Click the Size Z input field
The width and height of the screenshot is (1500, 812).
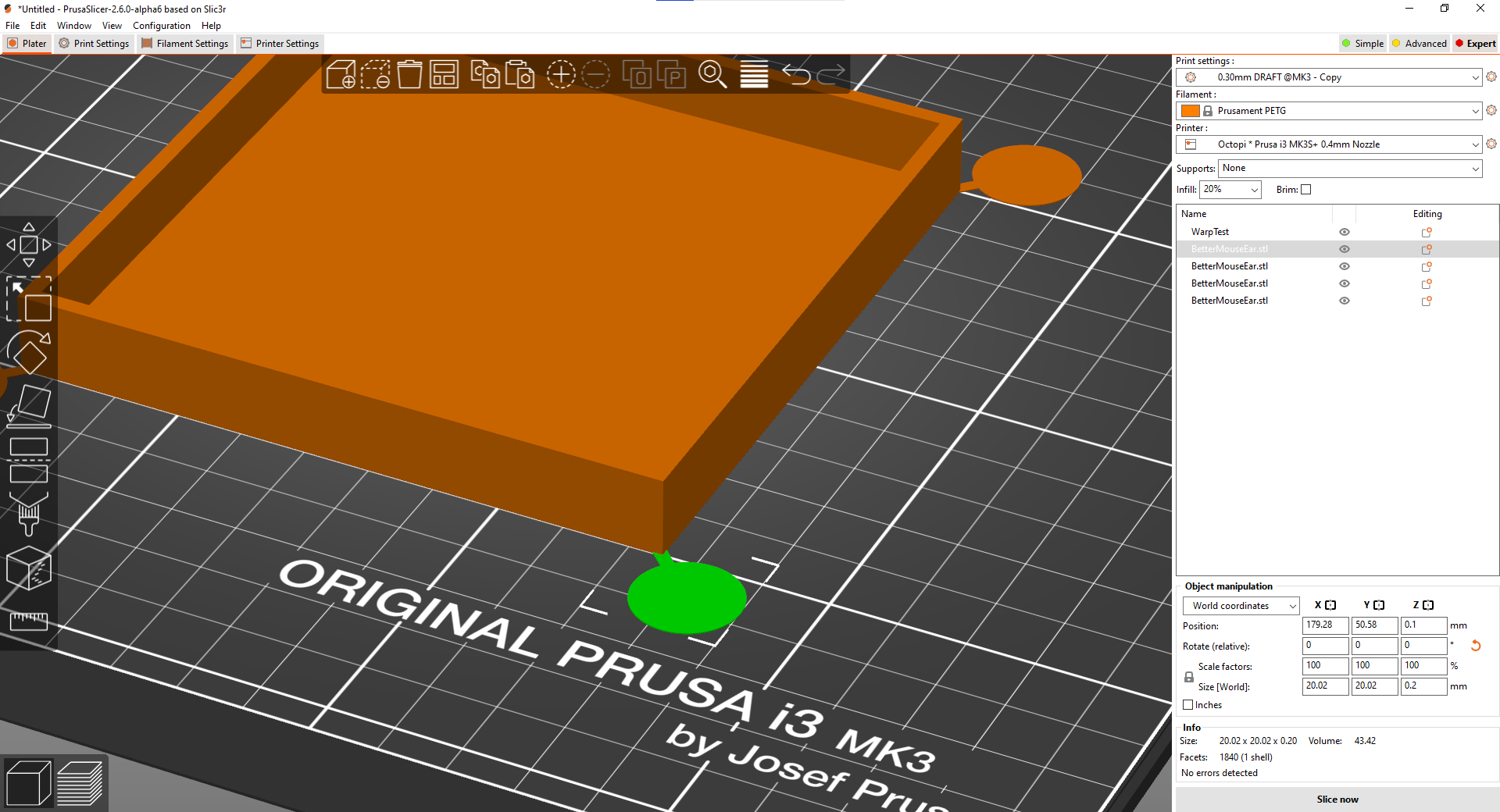[x=1424, y=686]
